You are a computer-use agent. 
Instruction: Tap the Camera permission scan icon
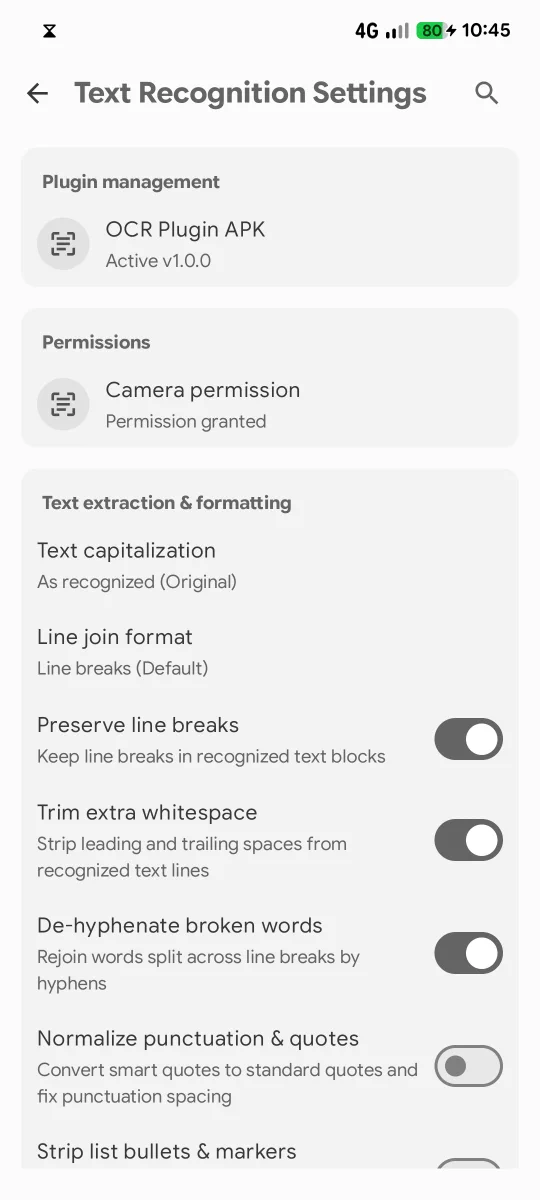click(63, 404)
